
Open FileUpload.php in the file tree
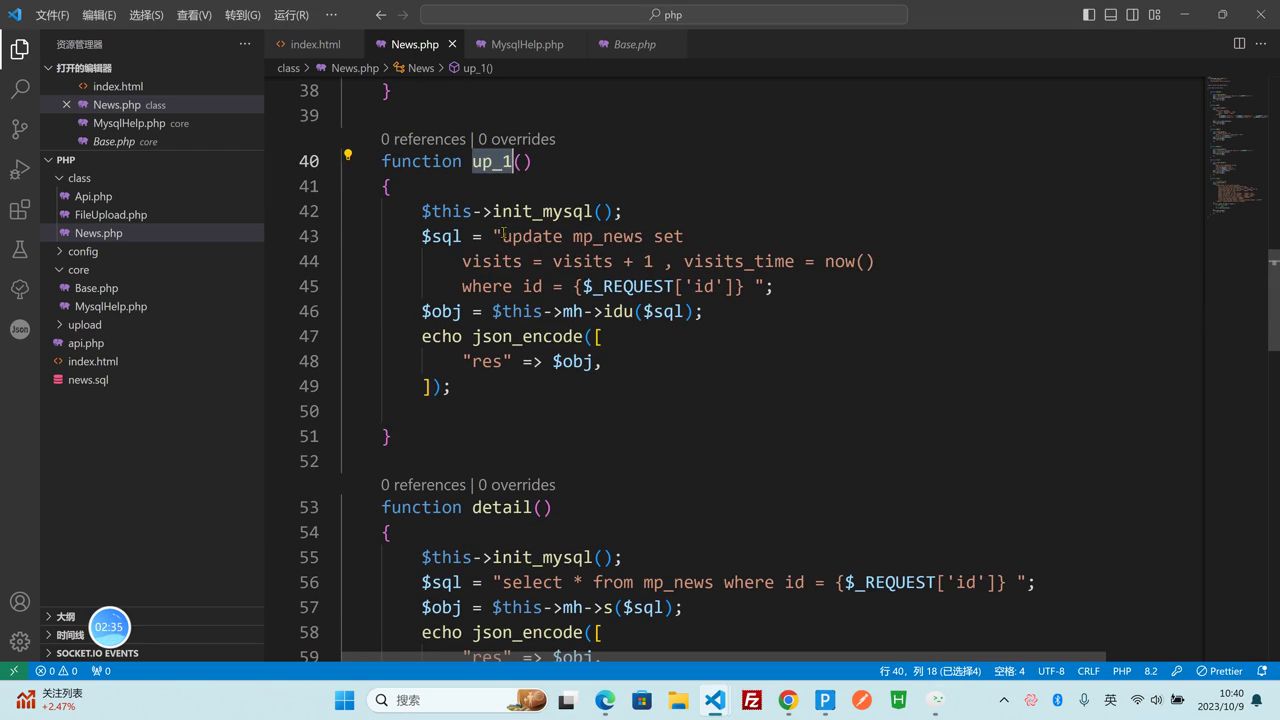coord(152,215)
